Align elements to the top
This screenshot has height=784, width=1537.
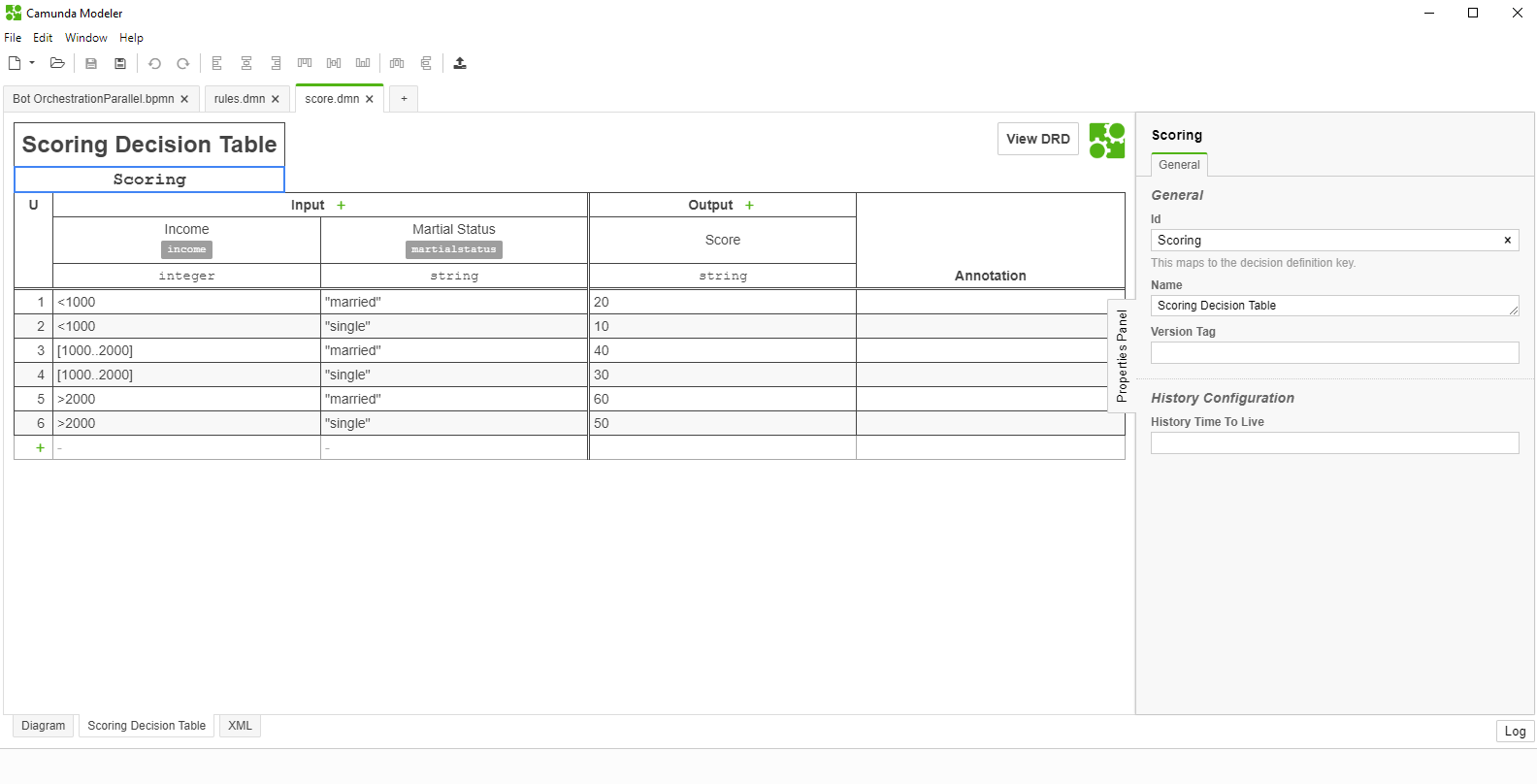[305, 63]
